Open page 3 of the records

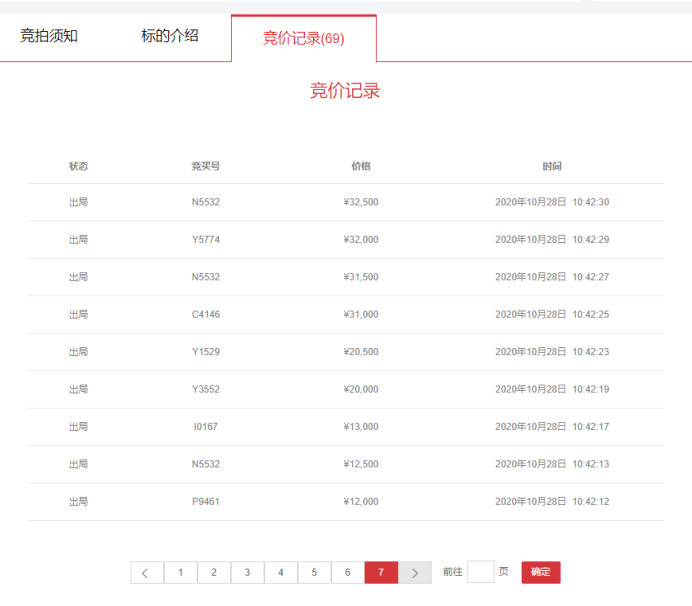[x=247, y=573]
